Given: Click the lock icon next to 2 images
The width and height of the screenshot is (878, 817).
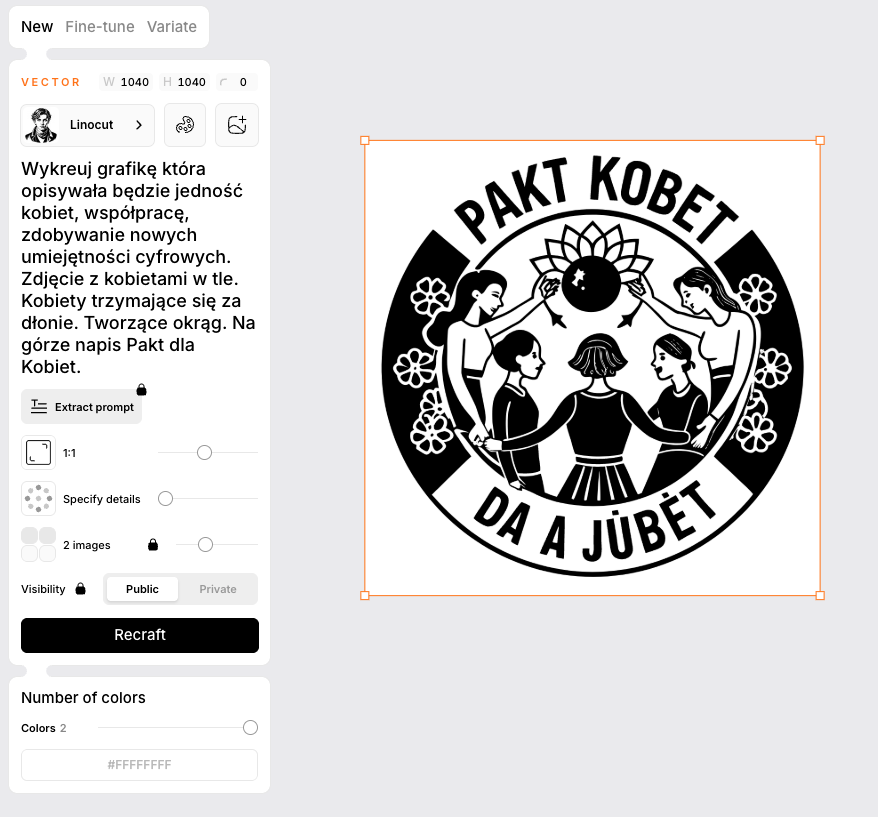Looking at the screenshot, I should coord(153,544).
